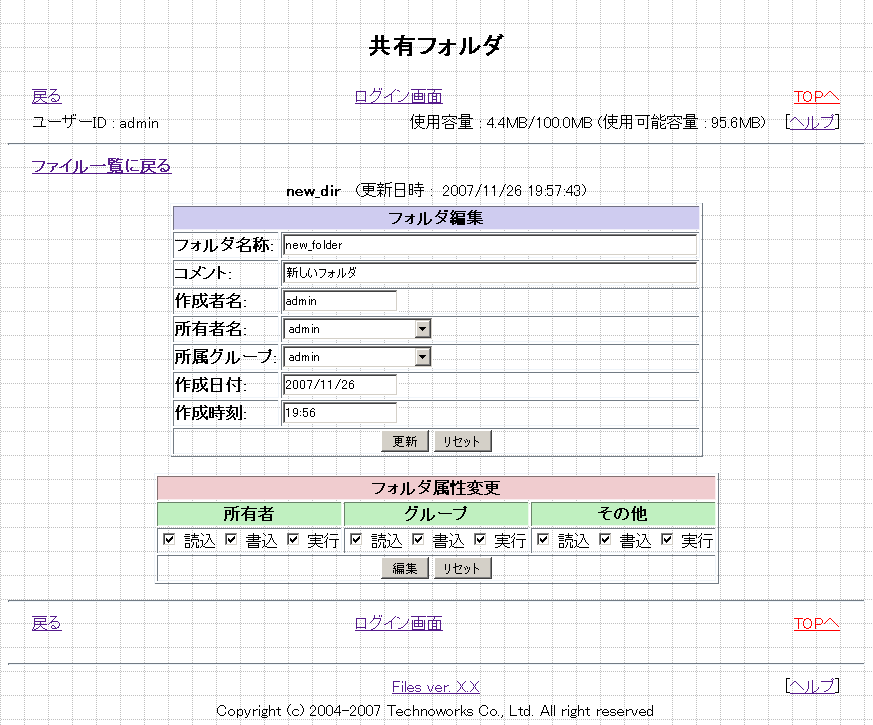Image resolution: width=873 pixels, height=725 pixels.
Task: Toggle the owner 書込 checkbox
Action: point(231,540)
